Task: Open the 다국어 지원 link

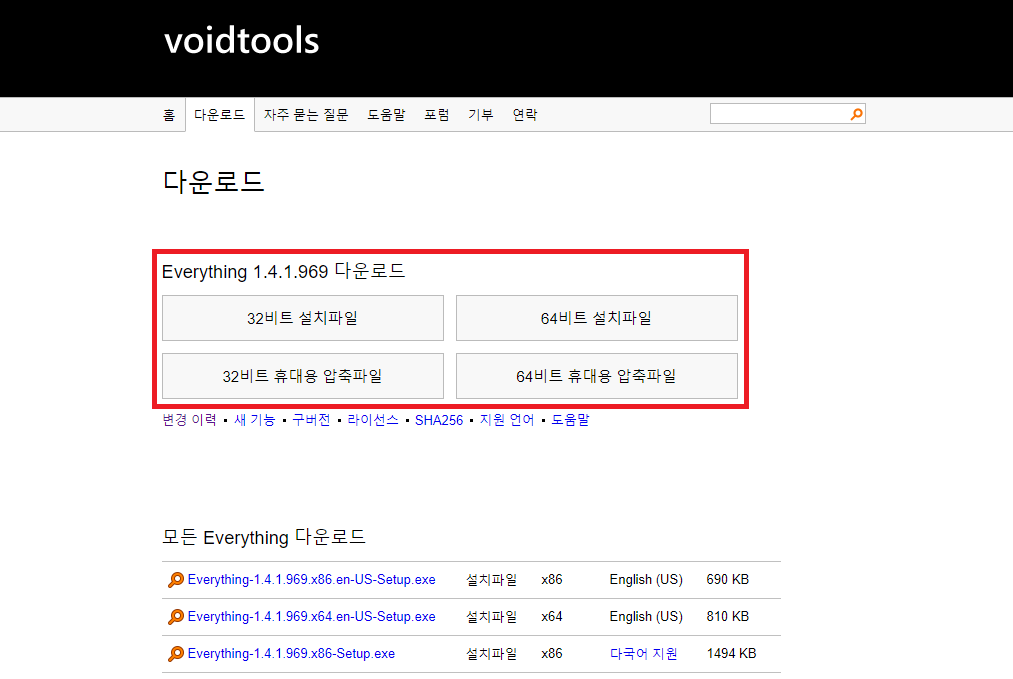Action: pos(643,654)
